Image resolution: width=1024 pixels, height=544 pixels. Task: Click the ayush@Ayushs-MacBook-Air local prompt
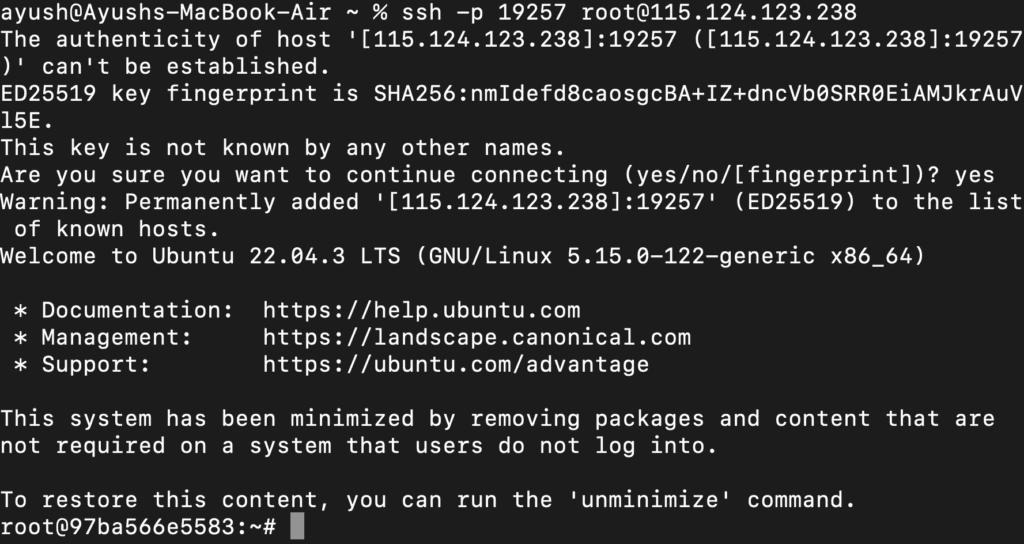click(x=166, y=12)
